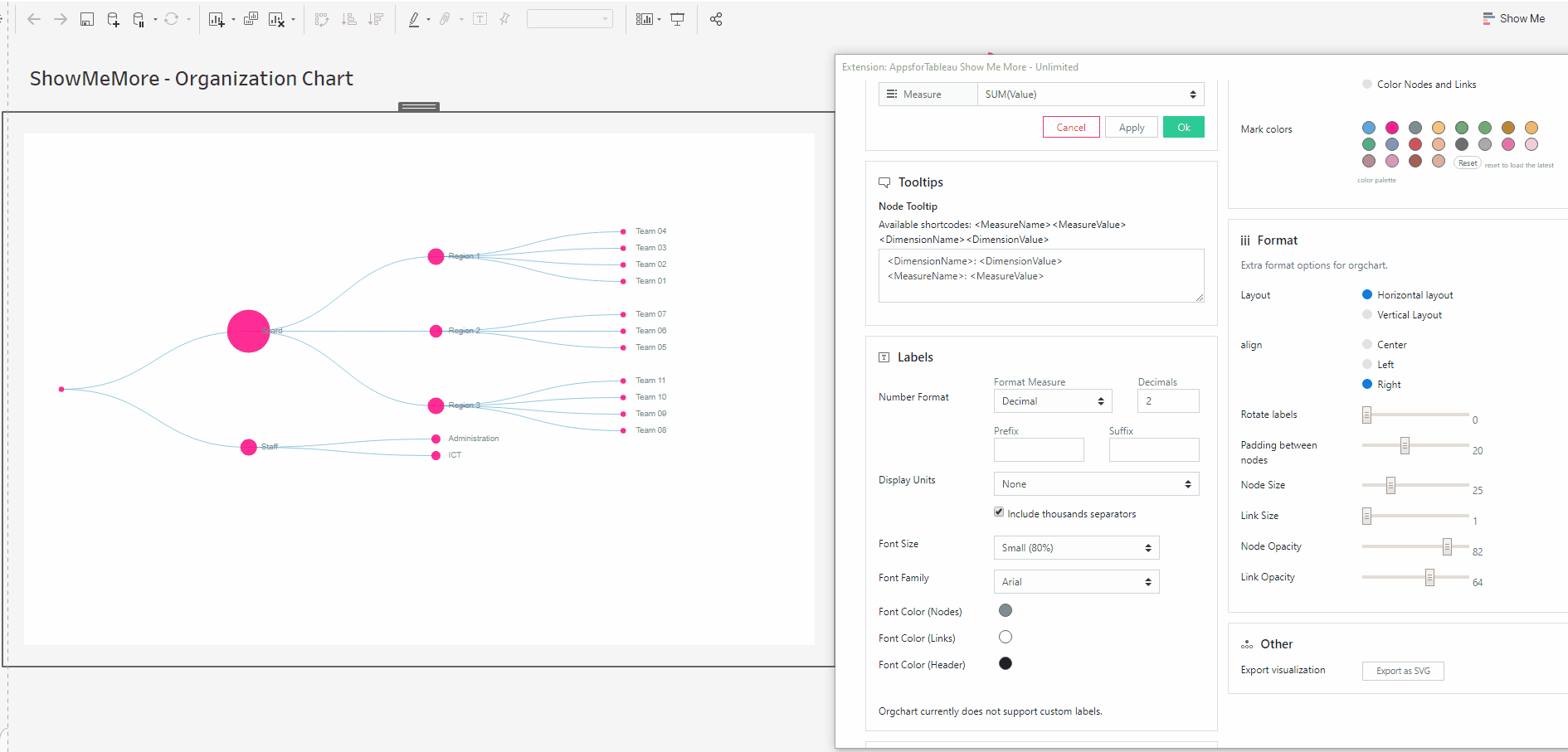This screenshot has width=1568, height=752.
Task: Toggle mark labels with the T icon
Action: pos(480,19)
